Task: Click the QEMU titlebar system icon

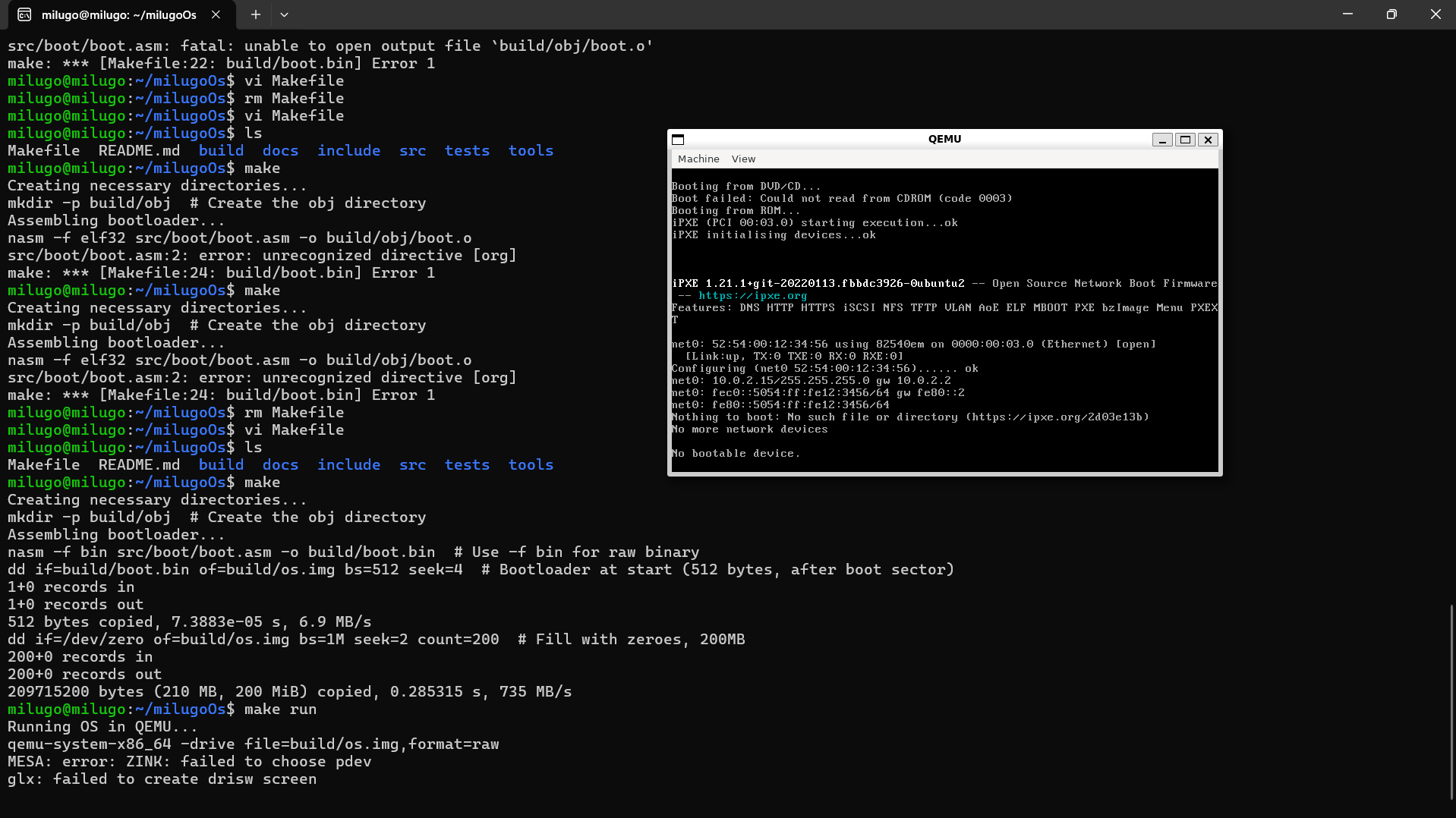Action: [x=678, y=140]
